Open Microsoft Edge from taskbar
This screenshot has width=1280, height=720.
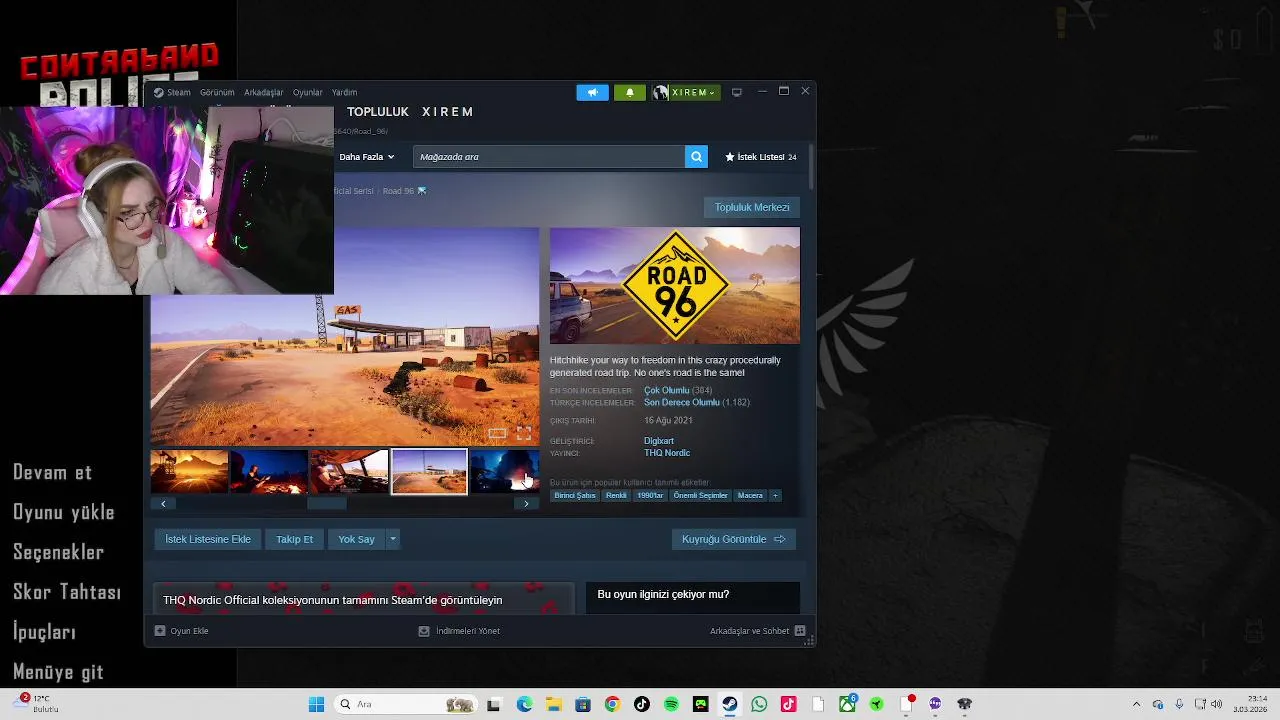click(x=524, y=704)
